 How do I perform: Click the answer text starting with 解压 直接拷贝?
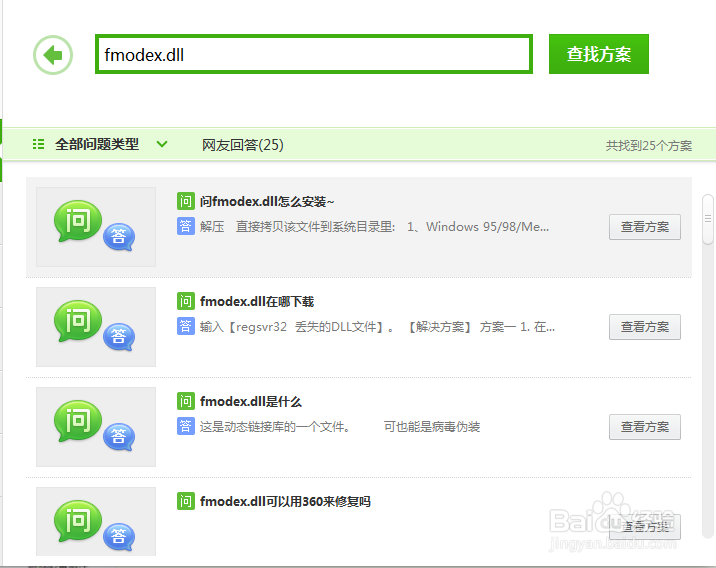[x=374, y=226]
